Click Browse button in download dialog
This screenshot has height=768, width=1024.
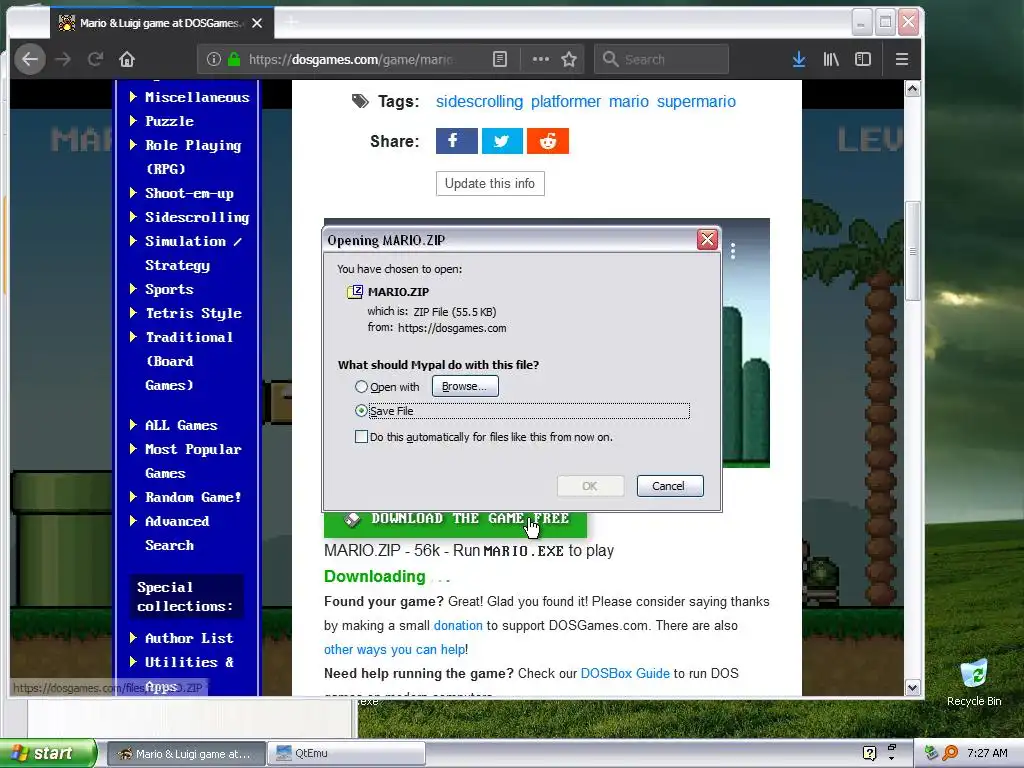click(x=465, y=386)
